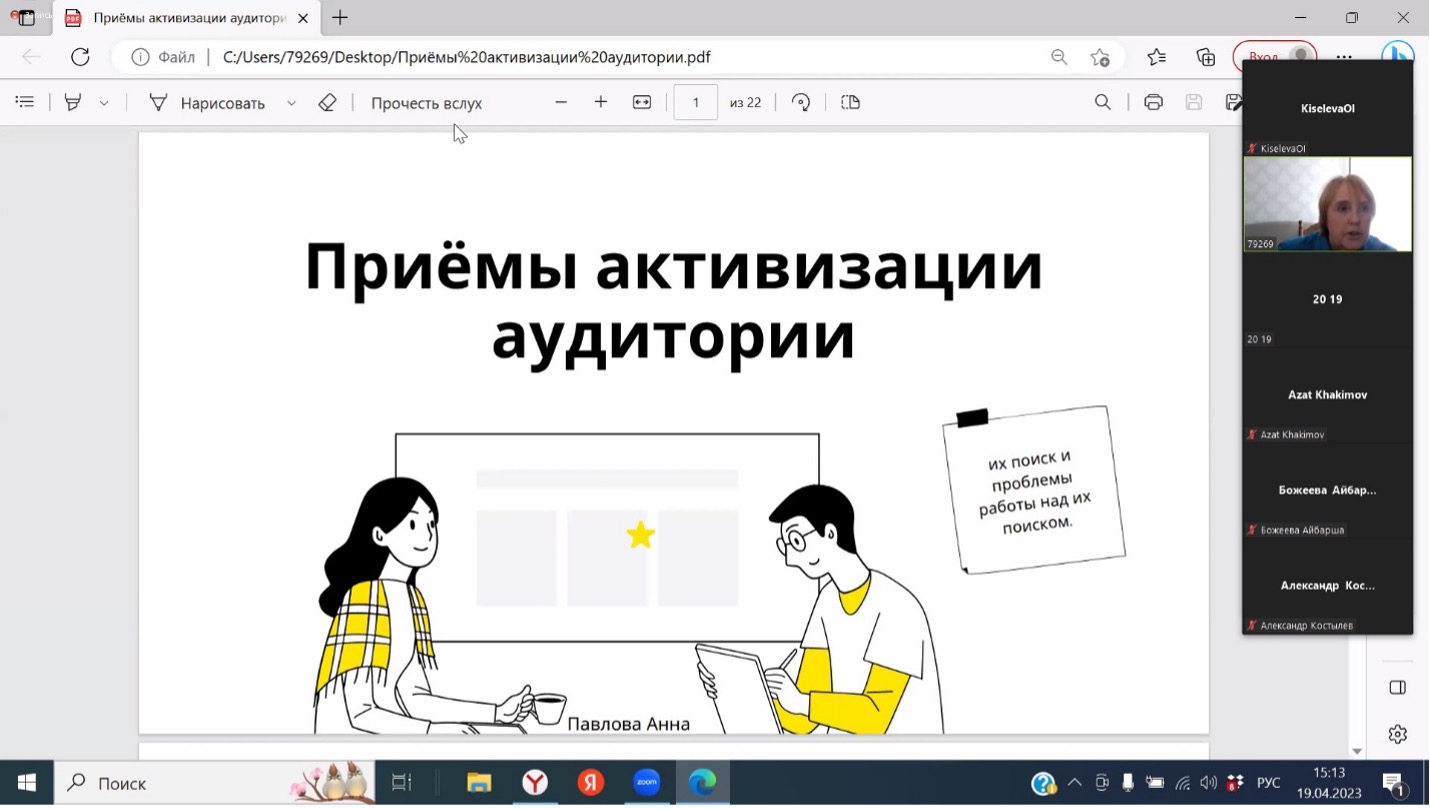The width and height of the screenshot is (1430, 809).
Task: Open Zoom from the taskbar
Action: click(x=647, y=783)
